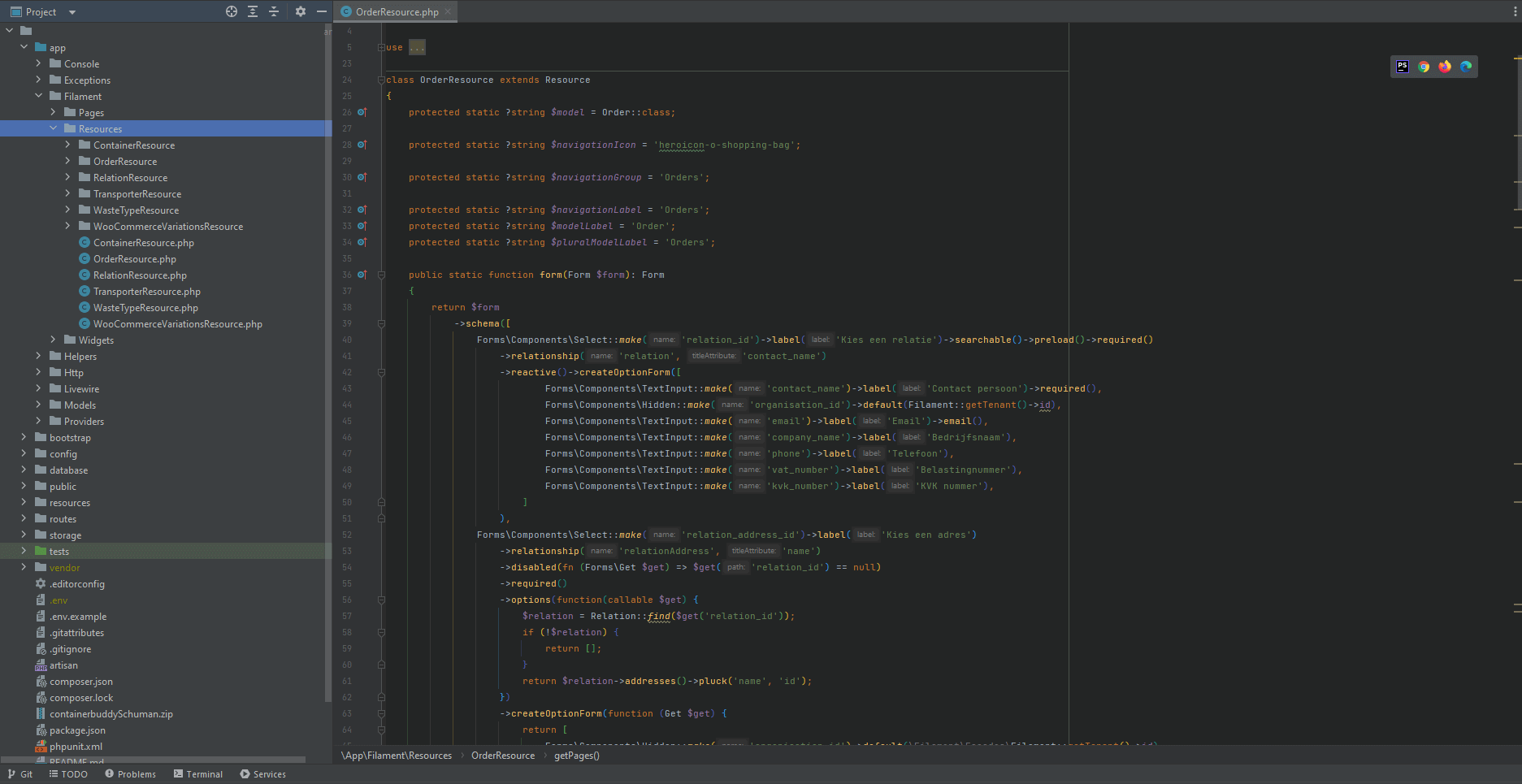Open ContainerResource.php file
1522x784 pixels.
pyautogui.click(x=143, y=243)
